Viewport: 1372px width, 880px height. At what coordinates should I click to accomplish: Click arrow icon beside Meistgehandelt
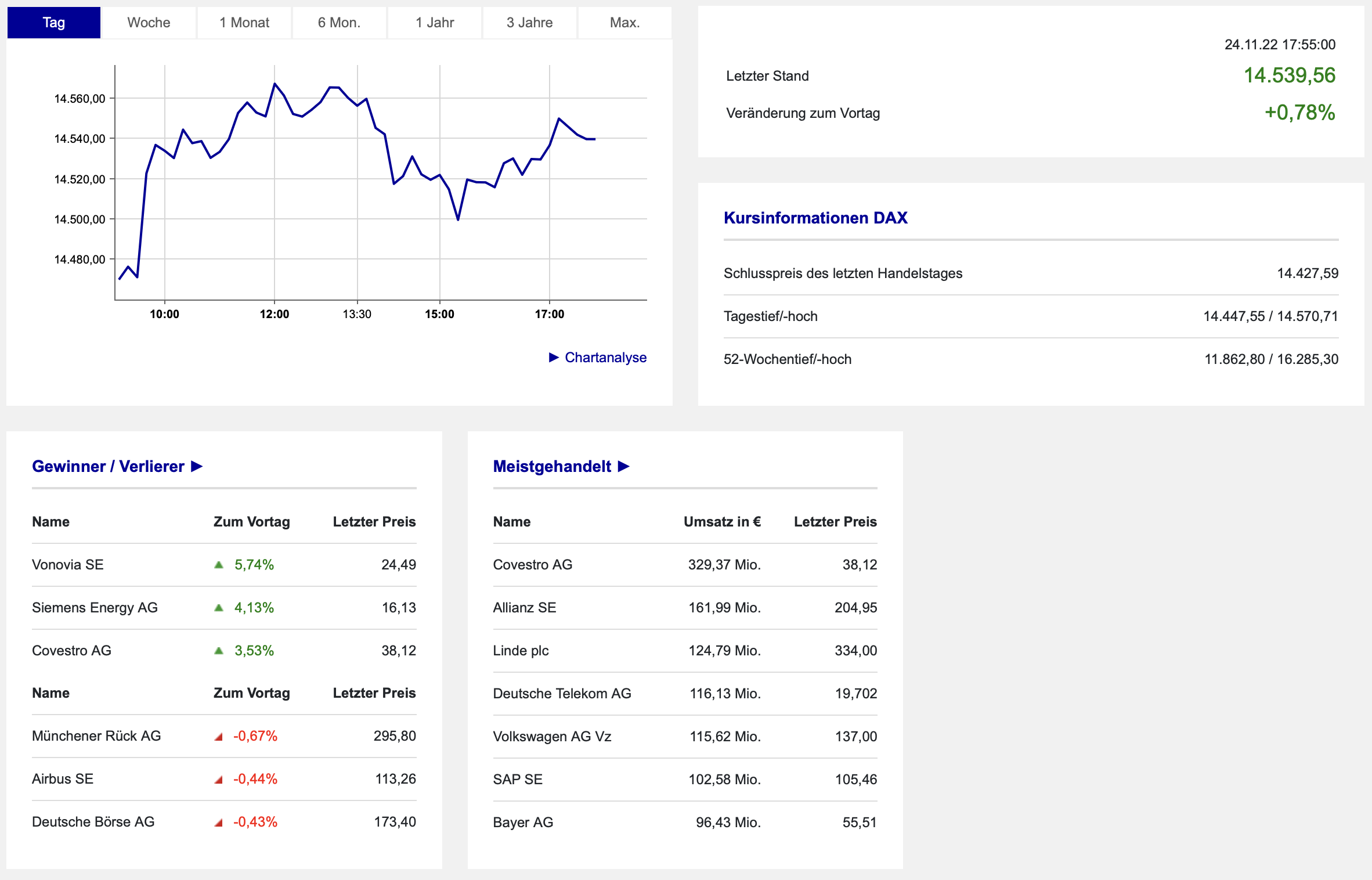pos(624,466)
